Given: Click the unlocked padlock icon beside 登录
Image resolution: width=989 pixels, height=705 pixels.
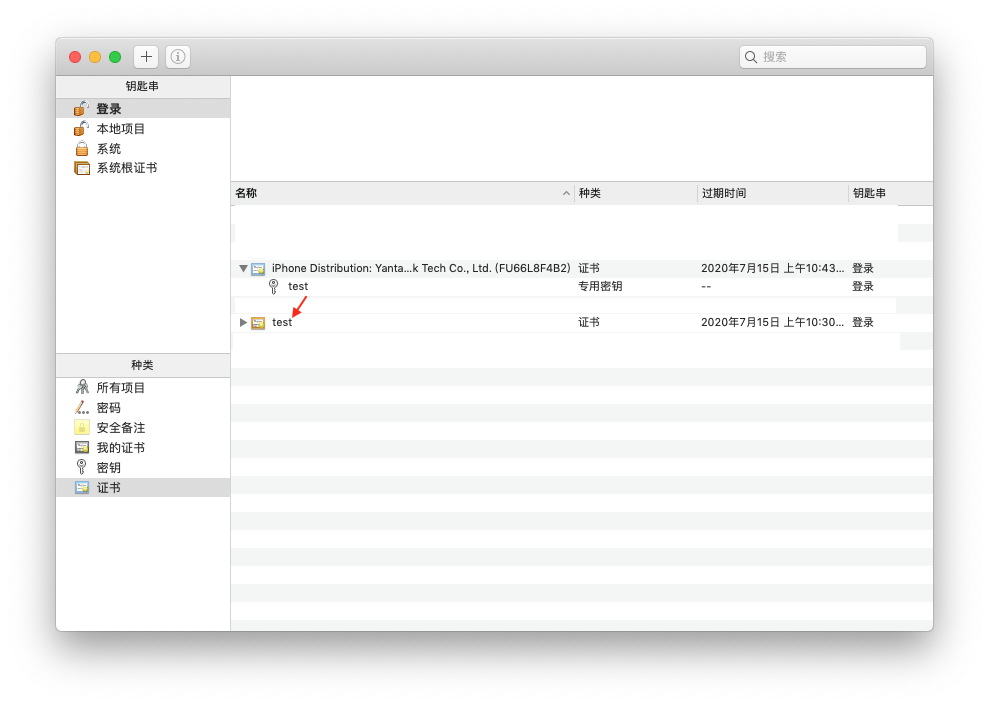Looking at the screenshot, I should pos(81,108).
